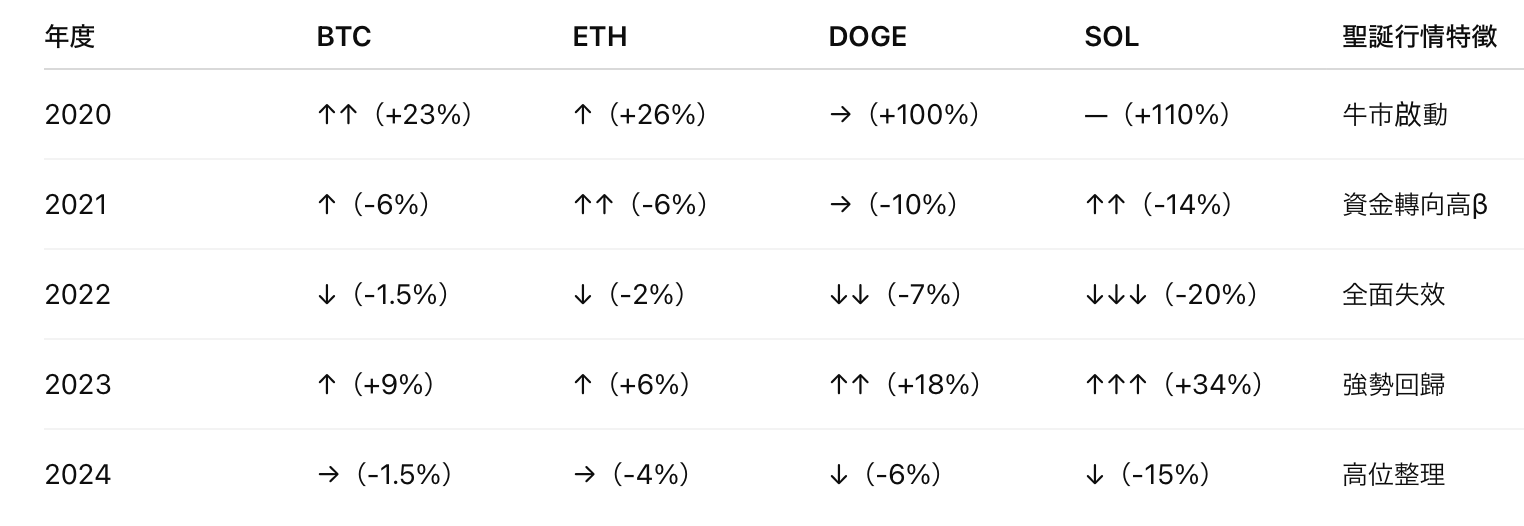Click the BTC +23% cell for 2020
1524x526 pixels.
pos(393,115)
